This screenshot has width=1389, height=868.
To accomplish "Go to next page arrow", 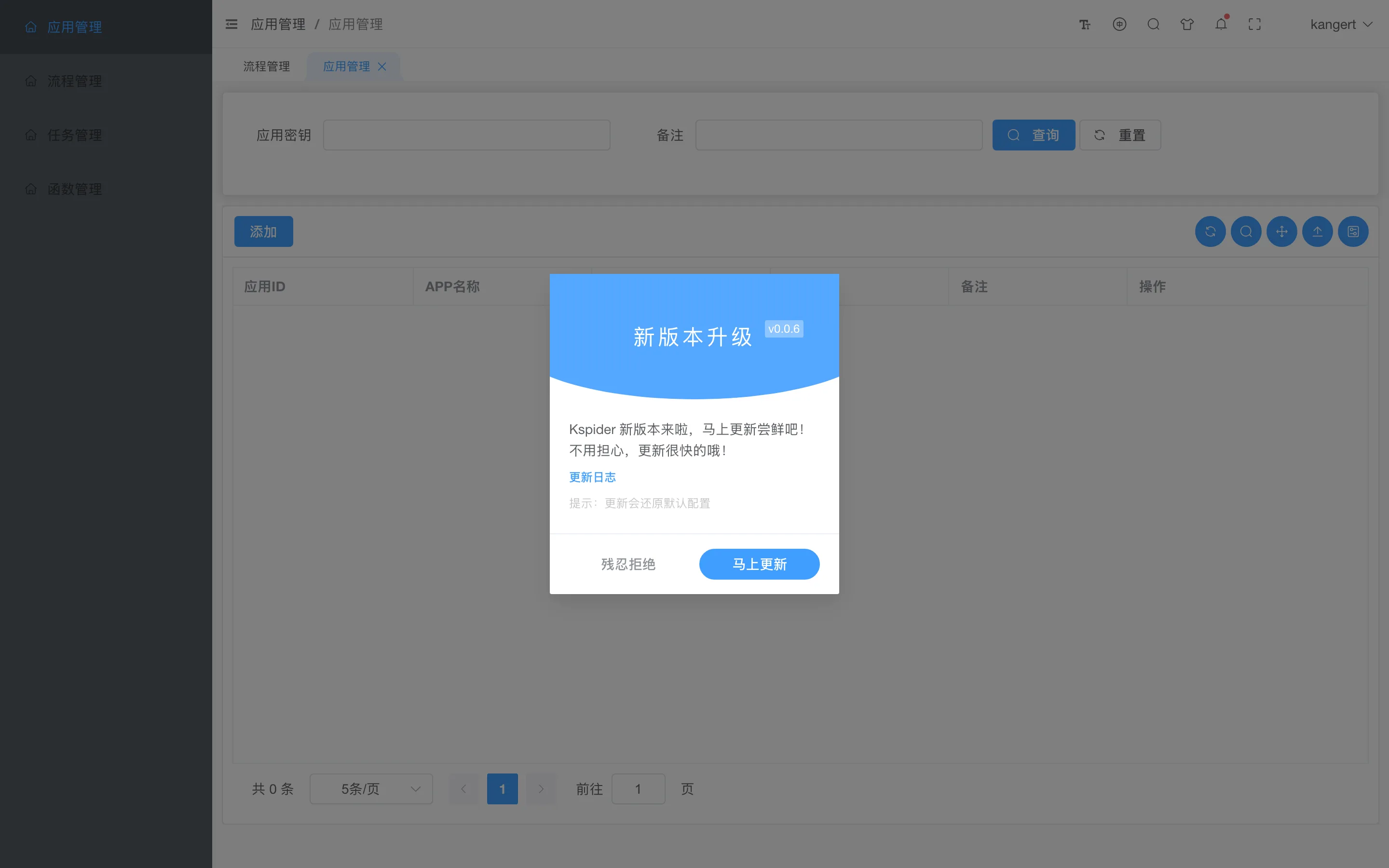I will (x=541, y=789).
